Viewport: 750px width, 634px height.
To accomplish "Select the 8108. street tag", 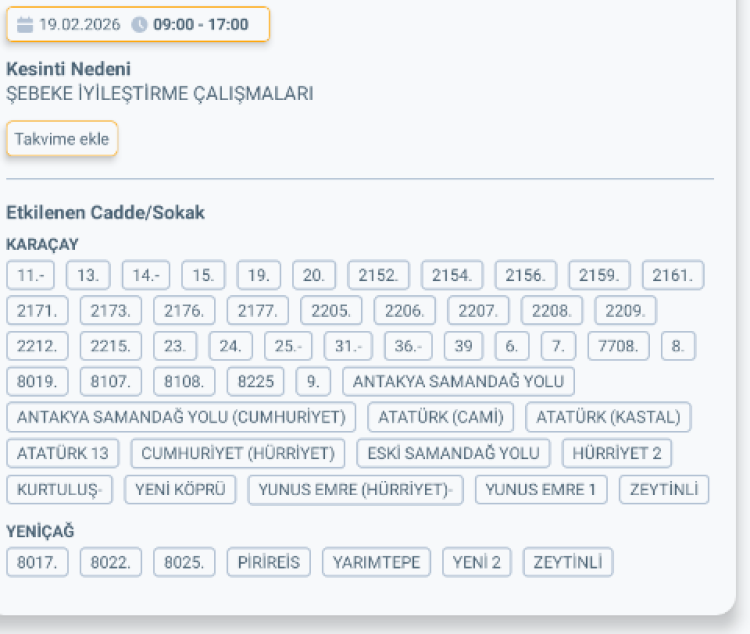I will [184, 381].
